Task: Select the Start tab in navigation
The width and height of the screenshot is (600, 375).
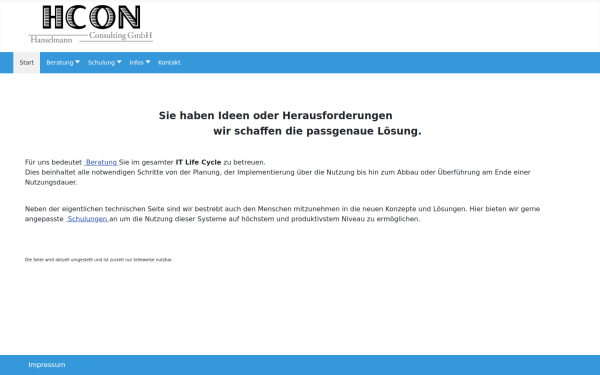Action: point(26,63)
